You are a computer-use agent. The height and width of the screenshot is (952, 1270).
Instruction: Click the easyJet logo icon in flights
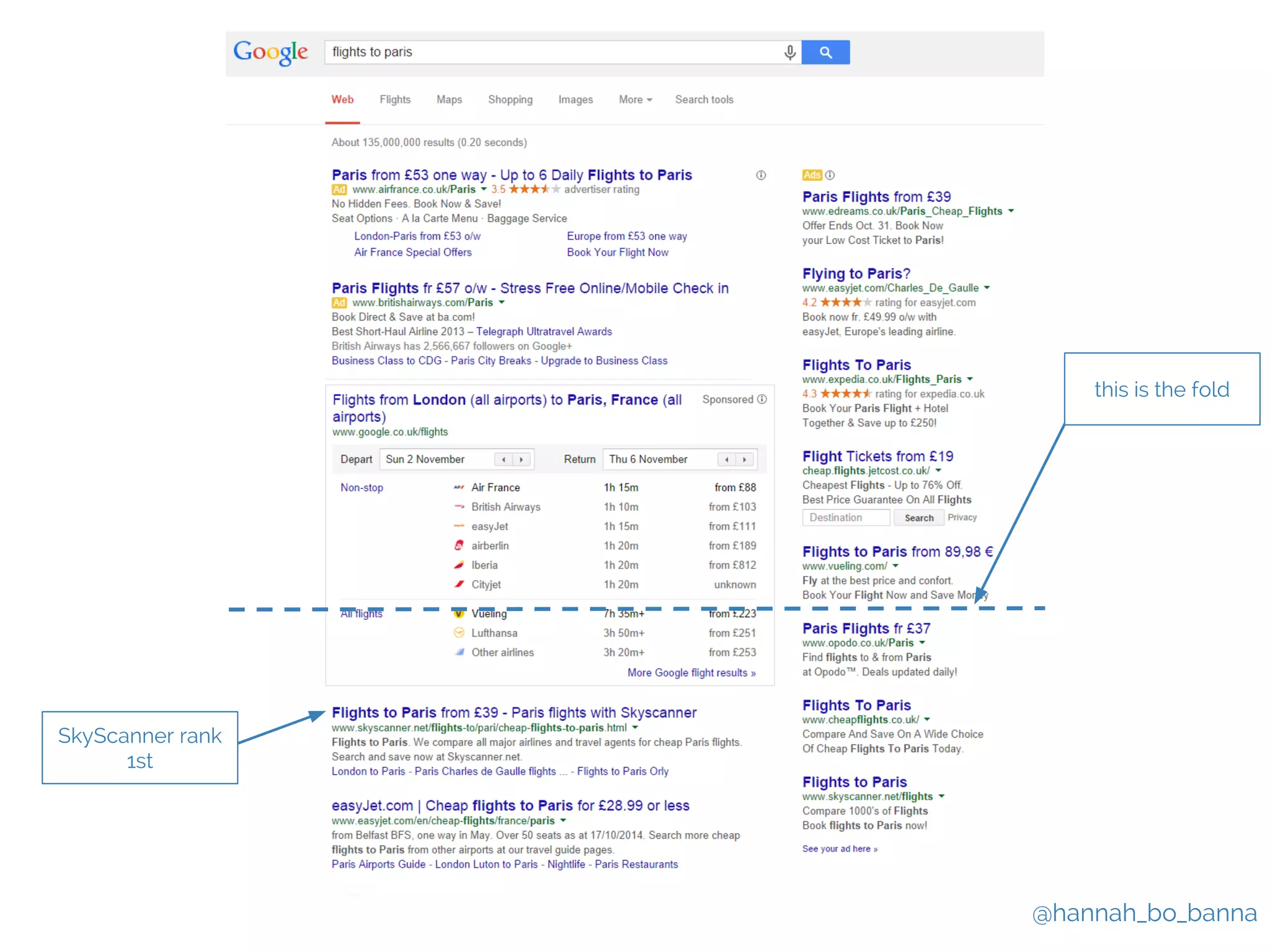pos(459,526)
